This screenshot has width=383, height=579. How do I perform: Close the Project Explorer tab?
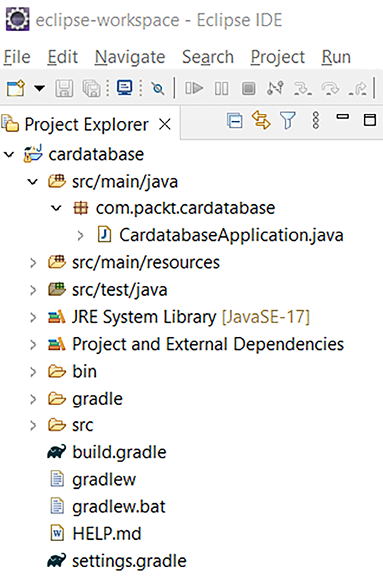point(165,124)
